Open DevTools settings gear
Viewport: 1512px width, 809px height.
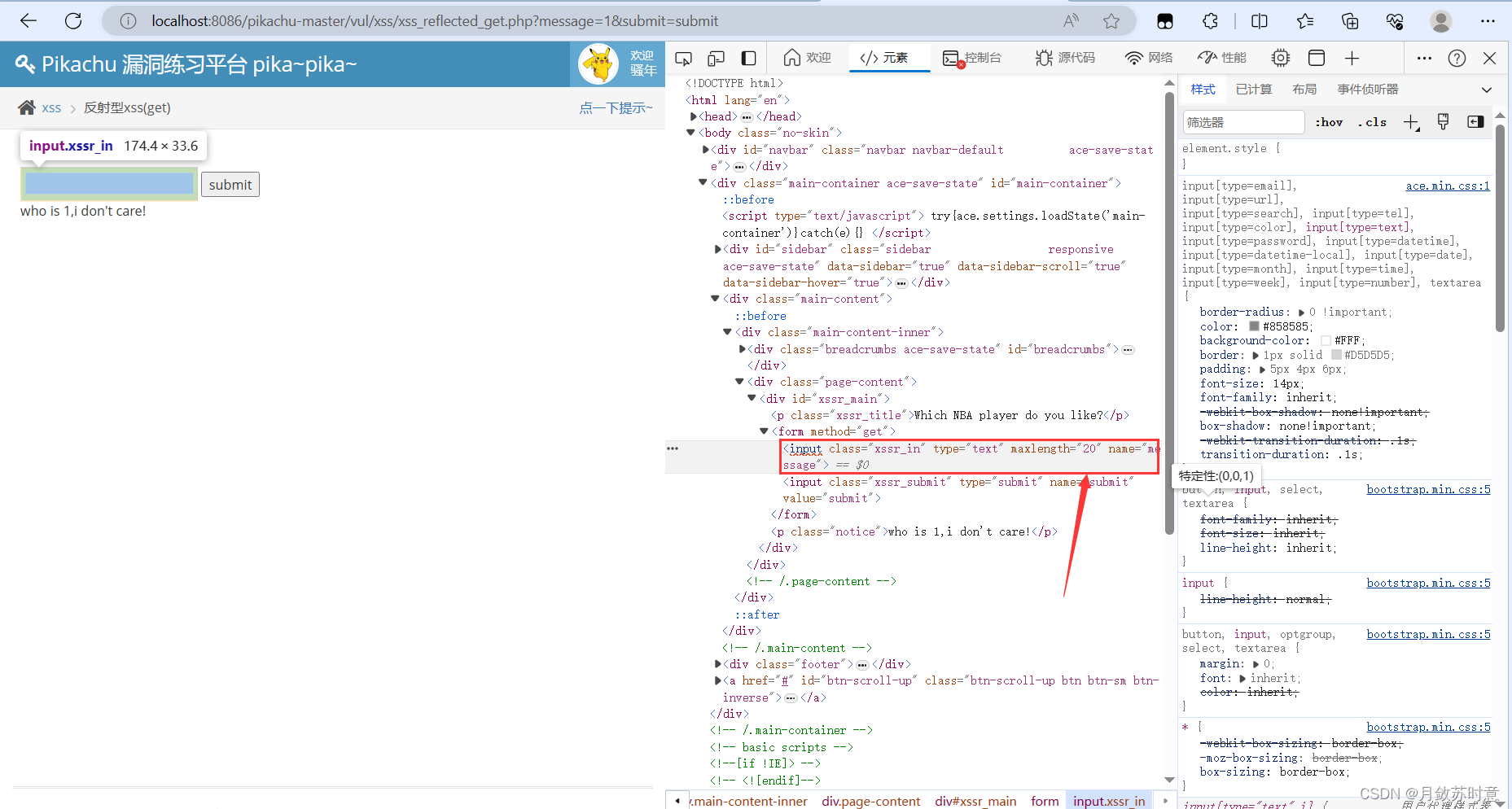click(1281, 58)
